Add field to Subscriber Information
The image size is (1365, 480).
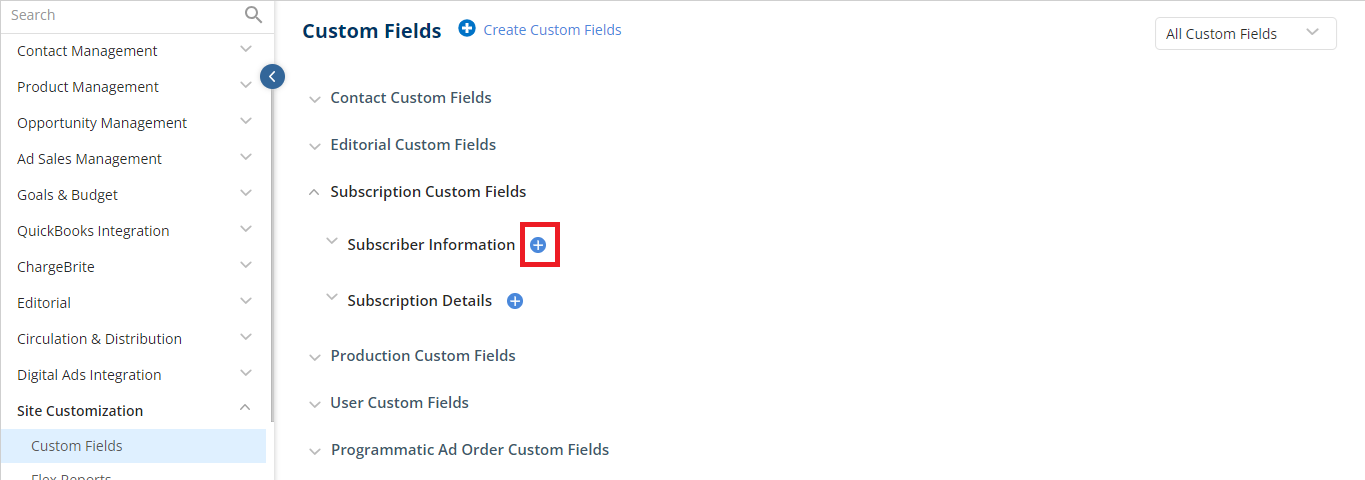point(538,245)
